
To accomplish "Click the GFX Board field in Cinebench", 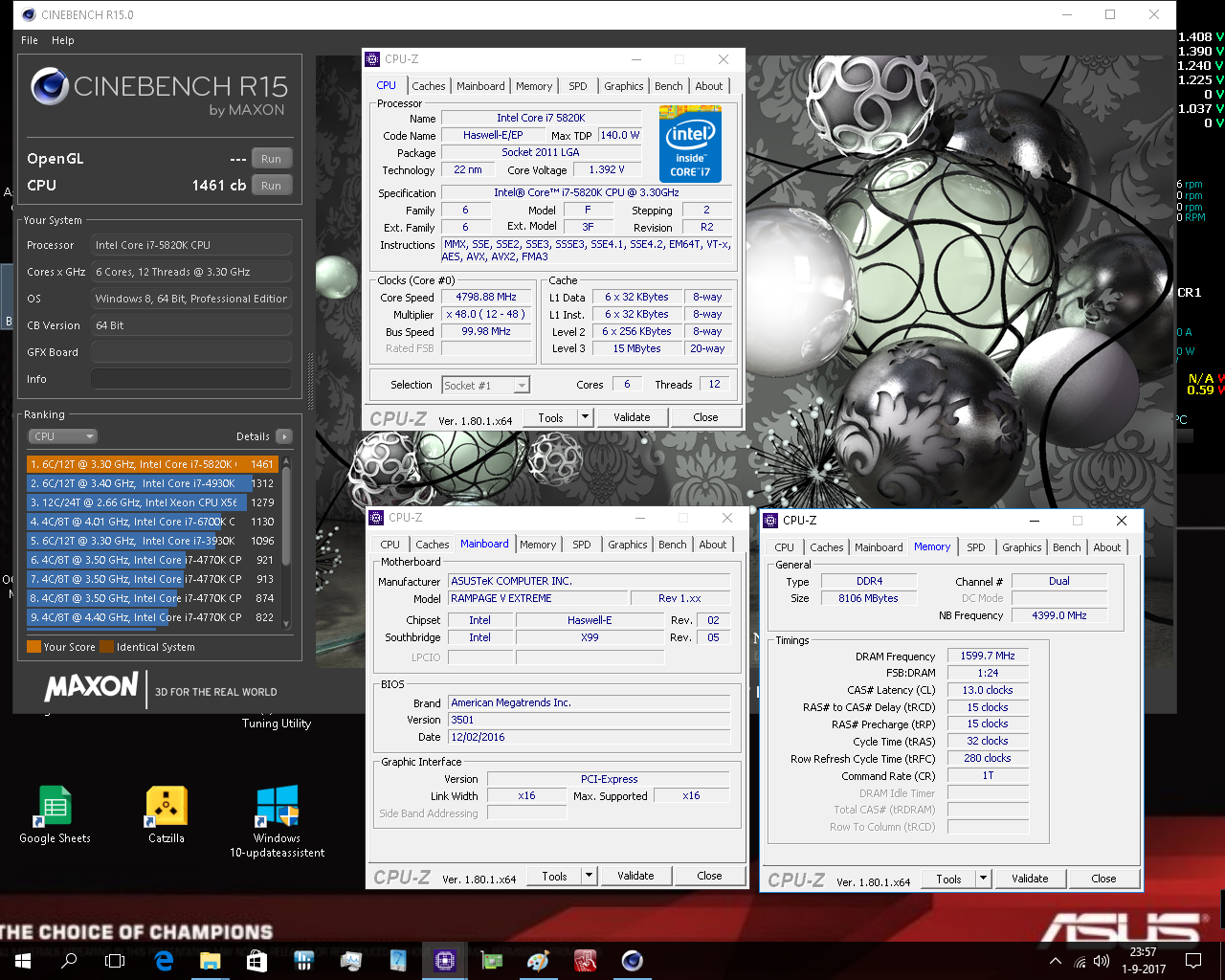I will (190, 352).
